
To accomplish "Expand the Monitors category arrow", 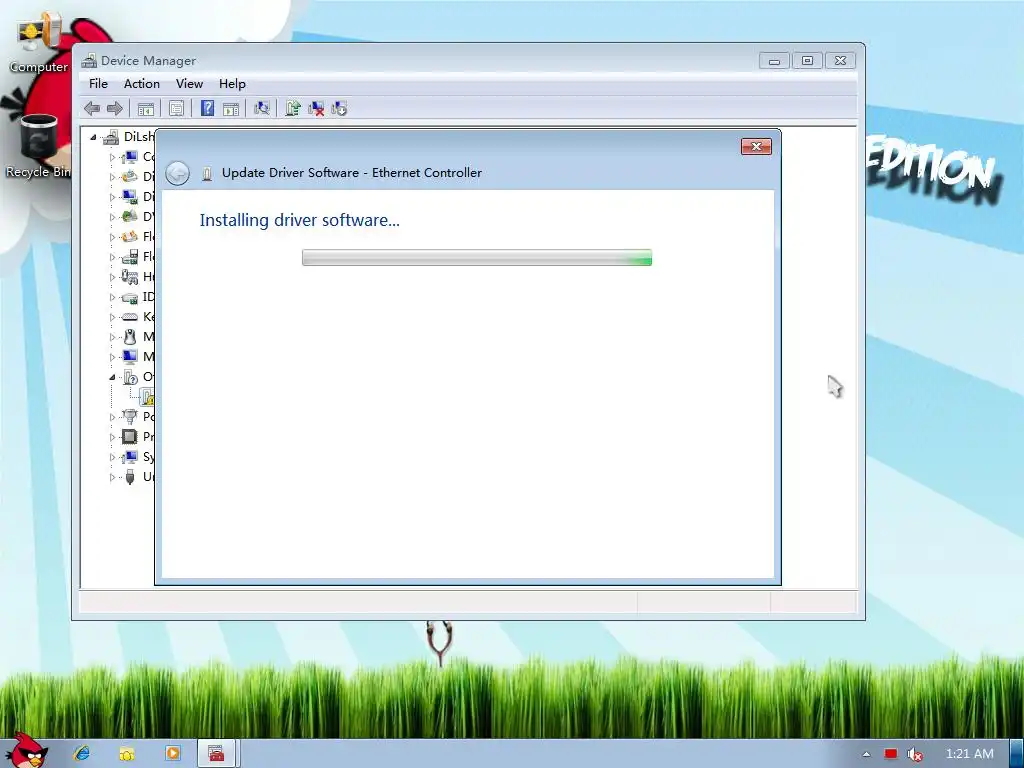I will tap(112, 357).
